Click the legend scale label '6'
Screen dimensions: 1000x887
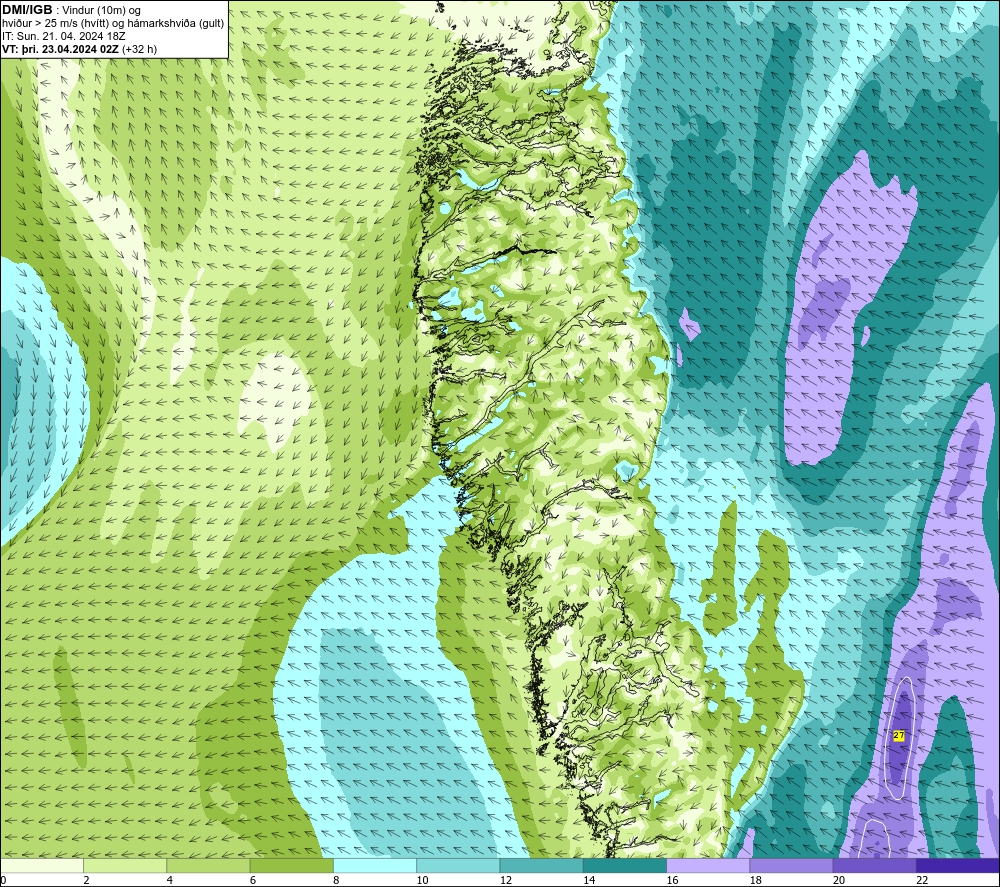click(x=253, y=880)
